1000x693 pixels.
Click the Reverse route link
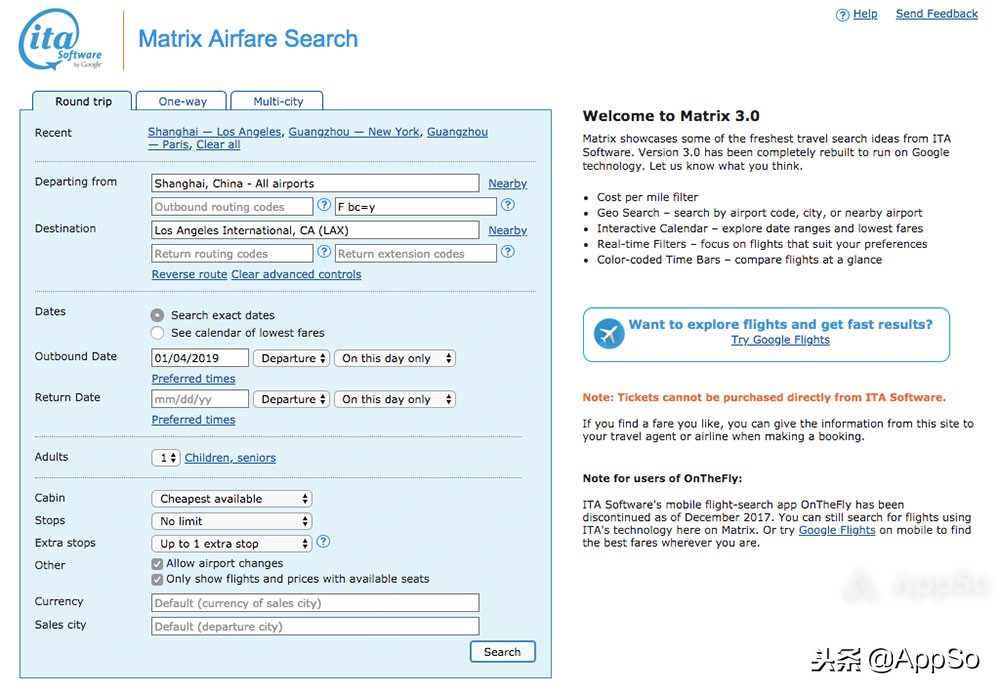189,274
